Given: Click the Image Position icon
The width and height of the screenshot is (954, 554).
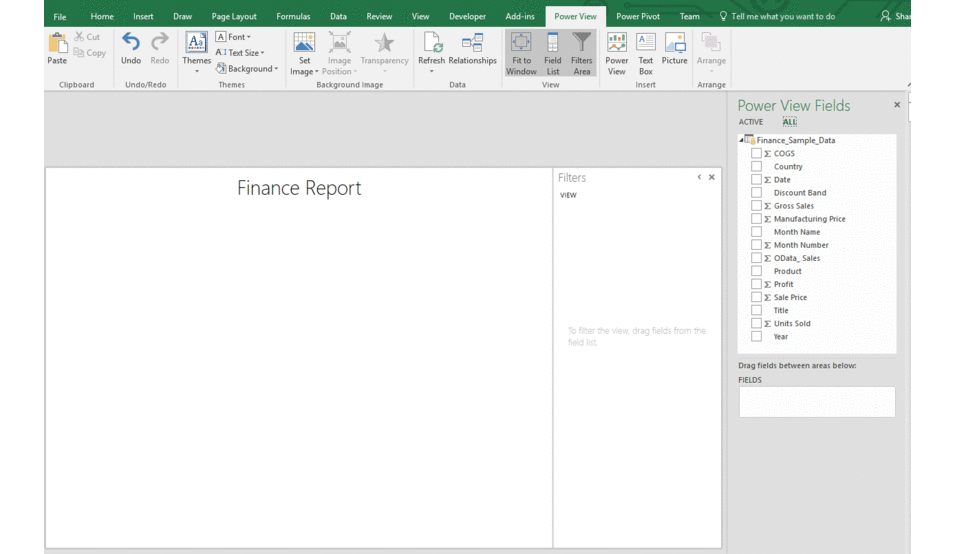Looking at the screenshot, I should (339, 43).
